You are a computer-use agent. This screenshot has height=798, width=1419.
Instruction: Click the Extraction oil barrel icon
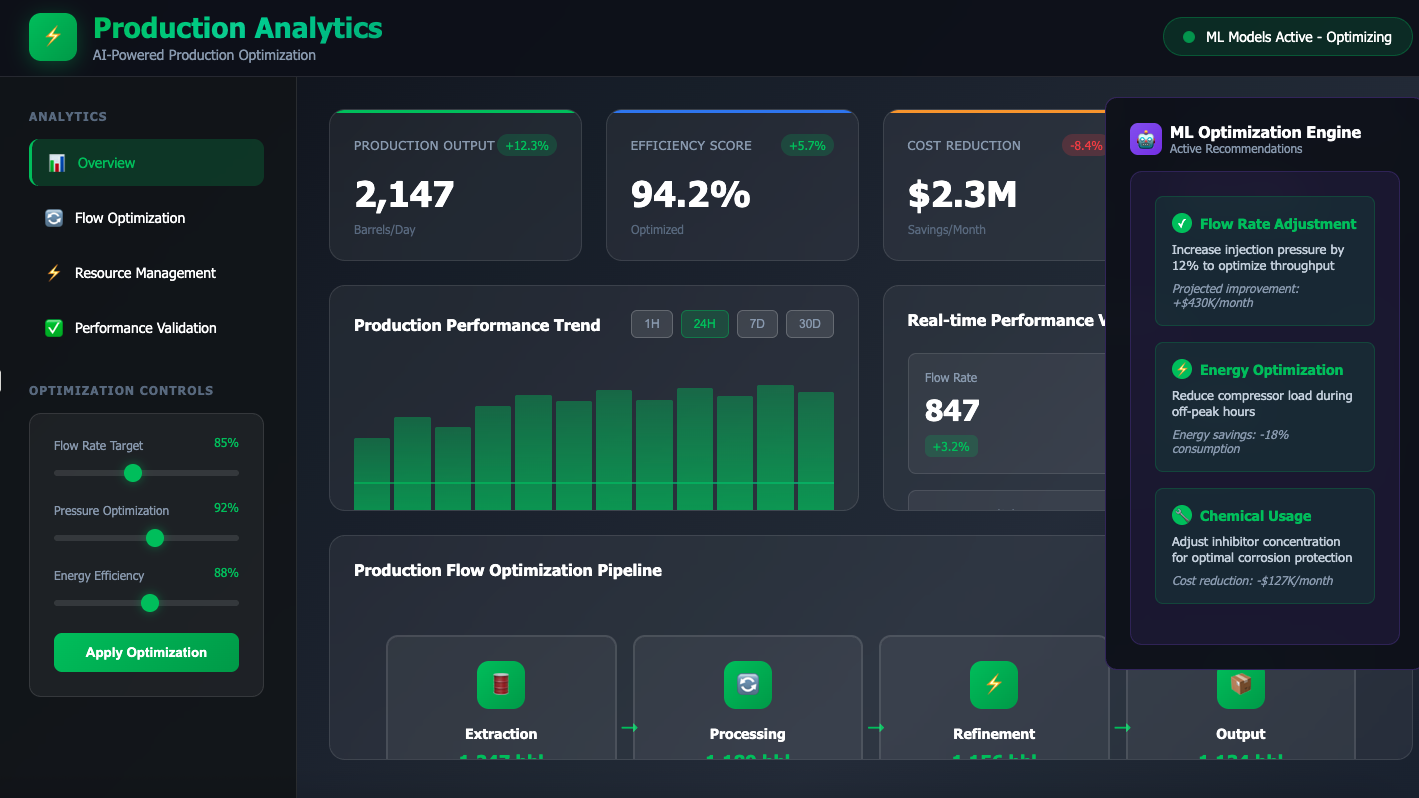pyautogui.click(x=501, y=685)
